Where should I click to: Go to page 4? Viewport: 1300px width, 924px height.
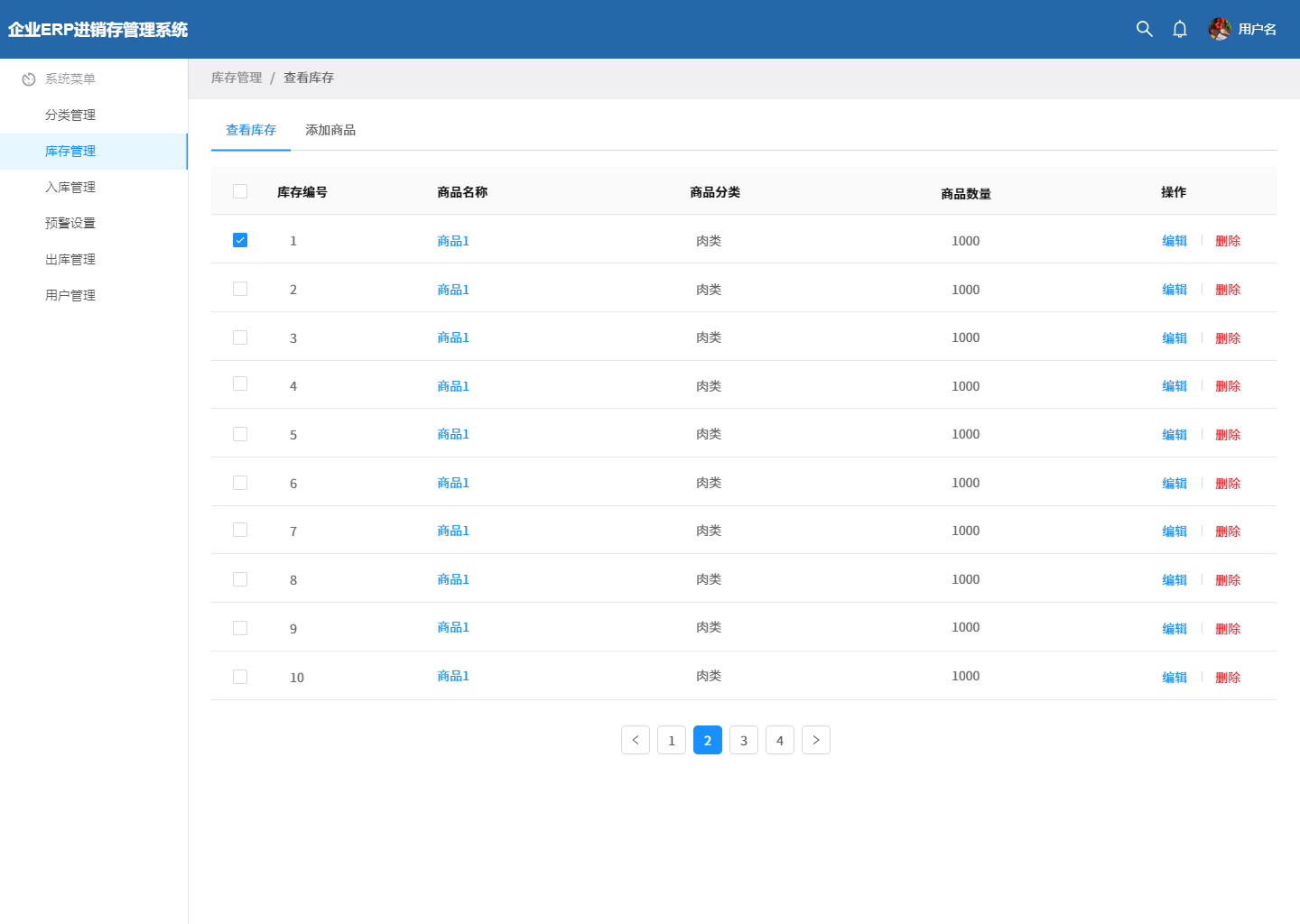780,740
